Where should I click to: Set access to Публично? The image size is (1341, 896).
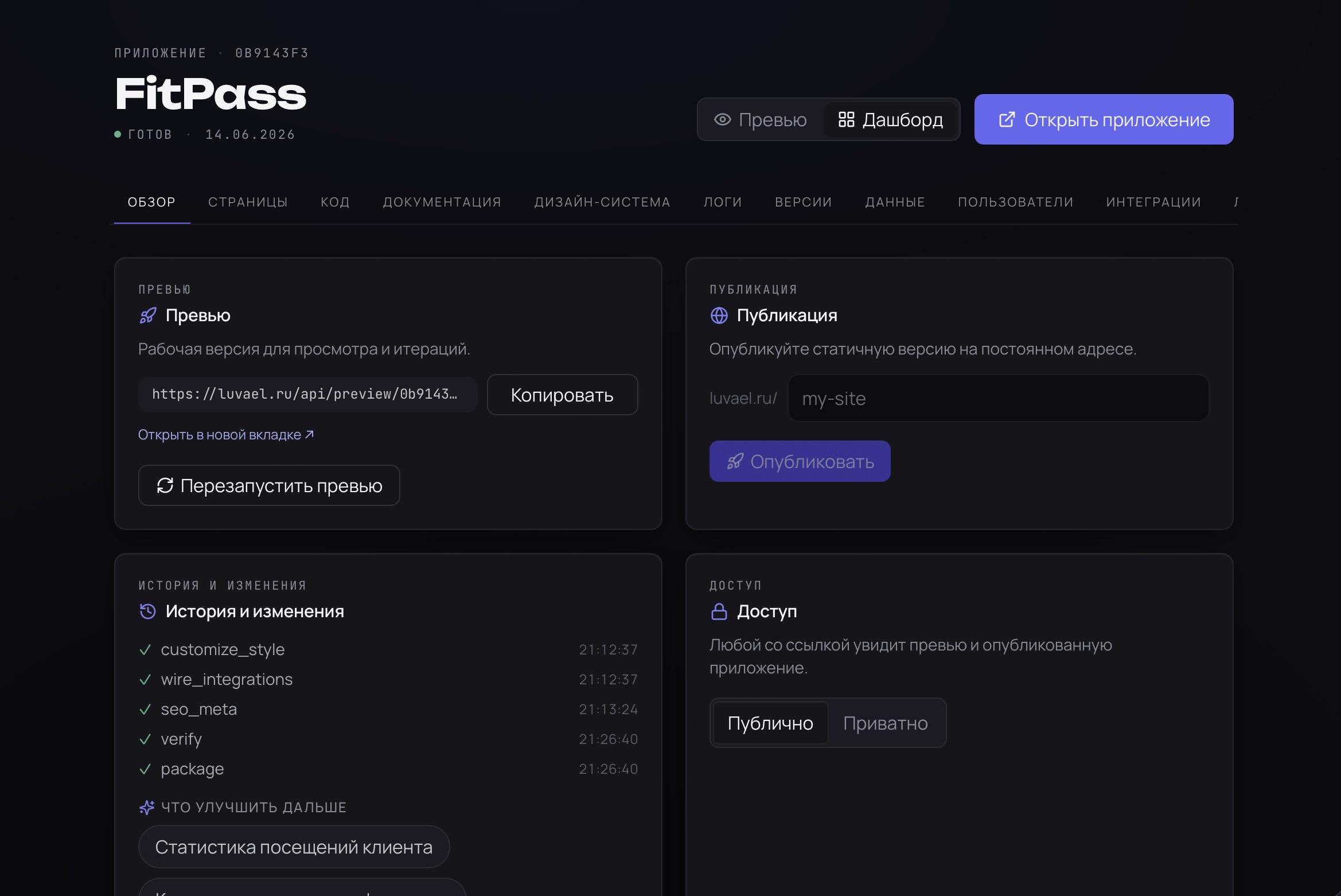coord(770,723)
